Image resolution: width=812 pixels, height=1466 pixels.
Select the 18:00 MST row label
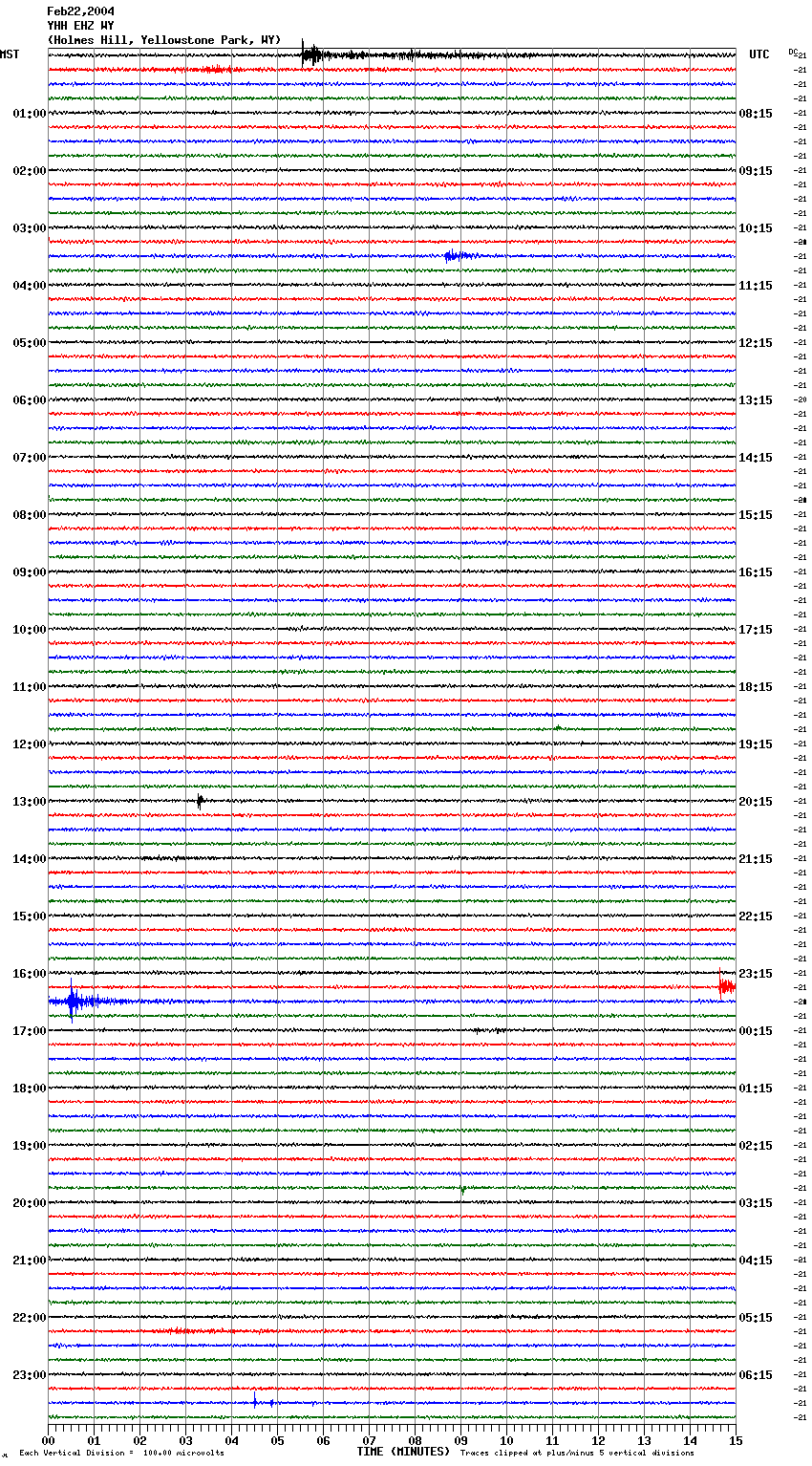click(30, 1089)
